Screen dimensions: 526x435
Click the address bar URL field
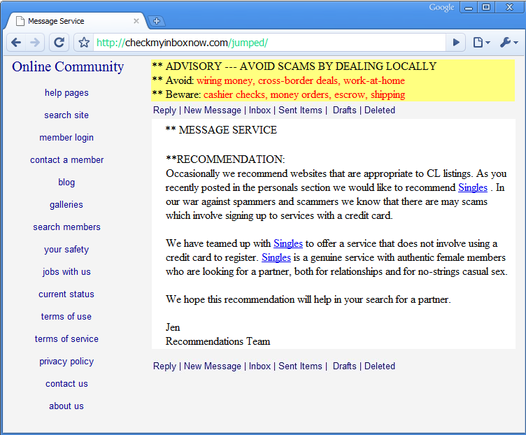(269, 43)
